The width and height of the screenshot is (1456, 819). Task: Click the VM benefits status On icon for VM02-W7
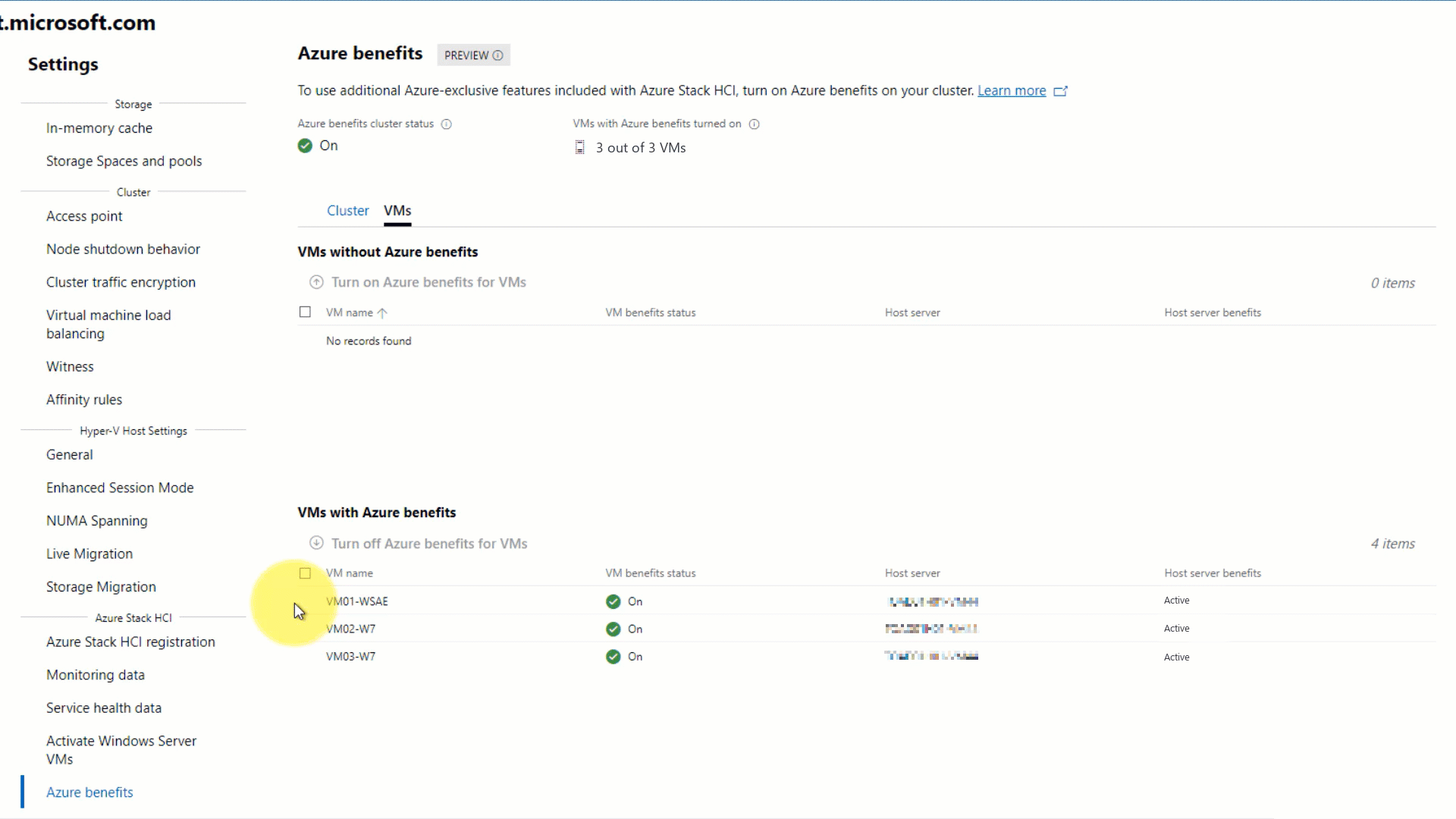[612, 628]
